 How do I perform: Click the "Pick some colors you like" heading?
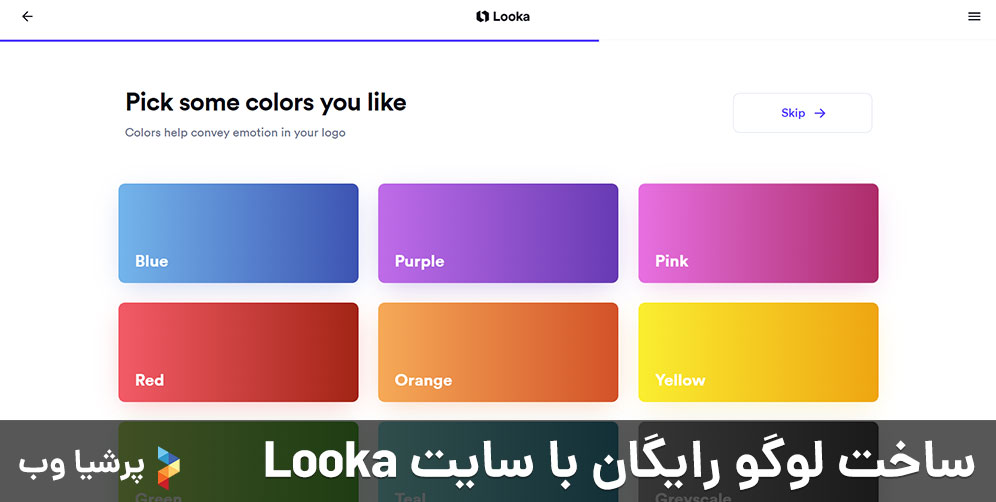point(265,102)
